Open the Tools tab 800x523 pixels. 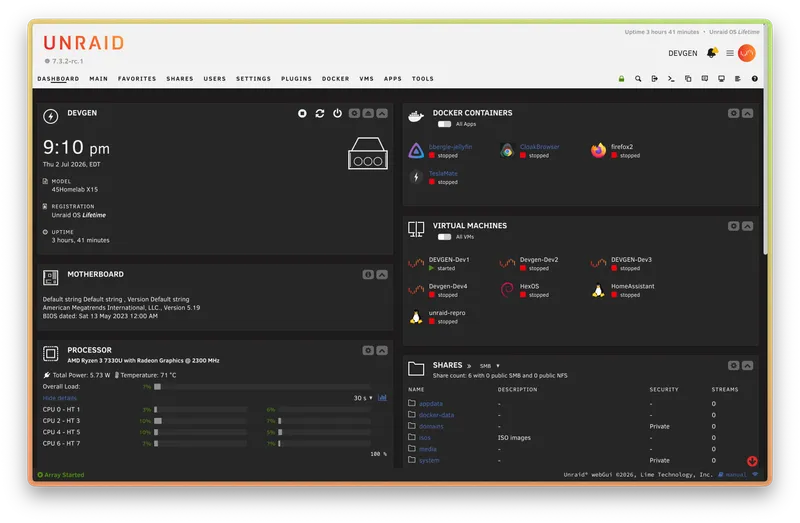point(422,79)
